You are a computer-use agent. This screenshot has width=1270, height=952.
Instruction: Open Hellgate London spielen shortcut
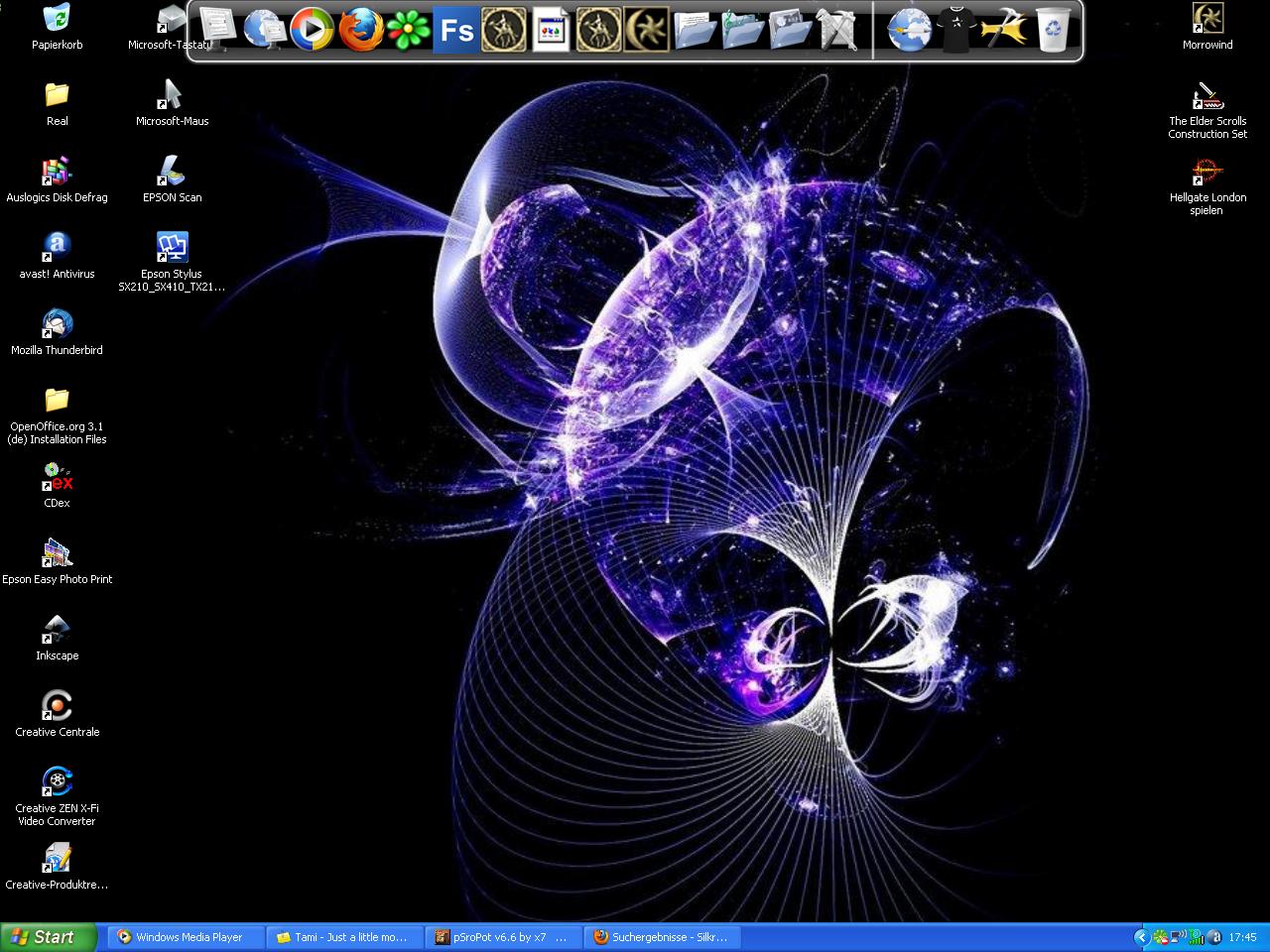1207,173
